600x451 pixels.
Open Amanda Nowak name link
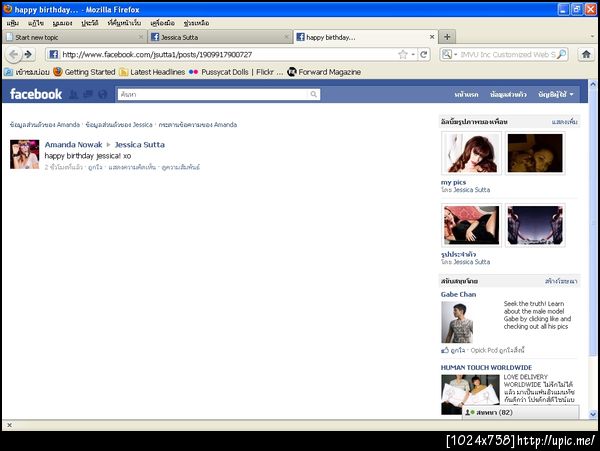[x=73, y=145]
